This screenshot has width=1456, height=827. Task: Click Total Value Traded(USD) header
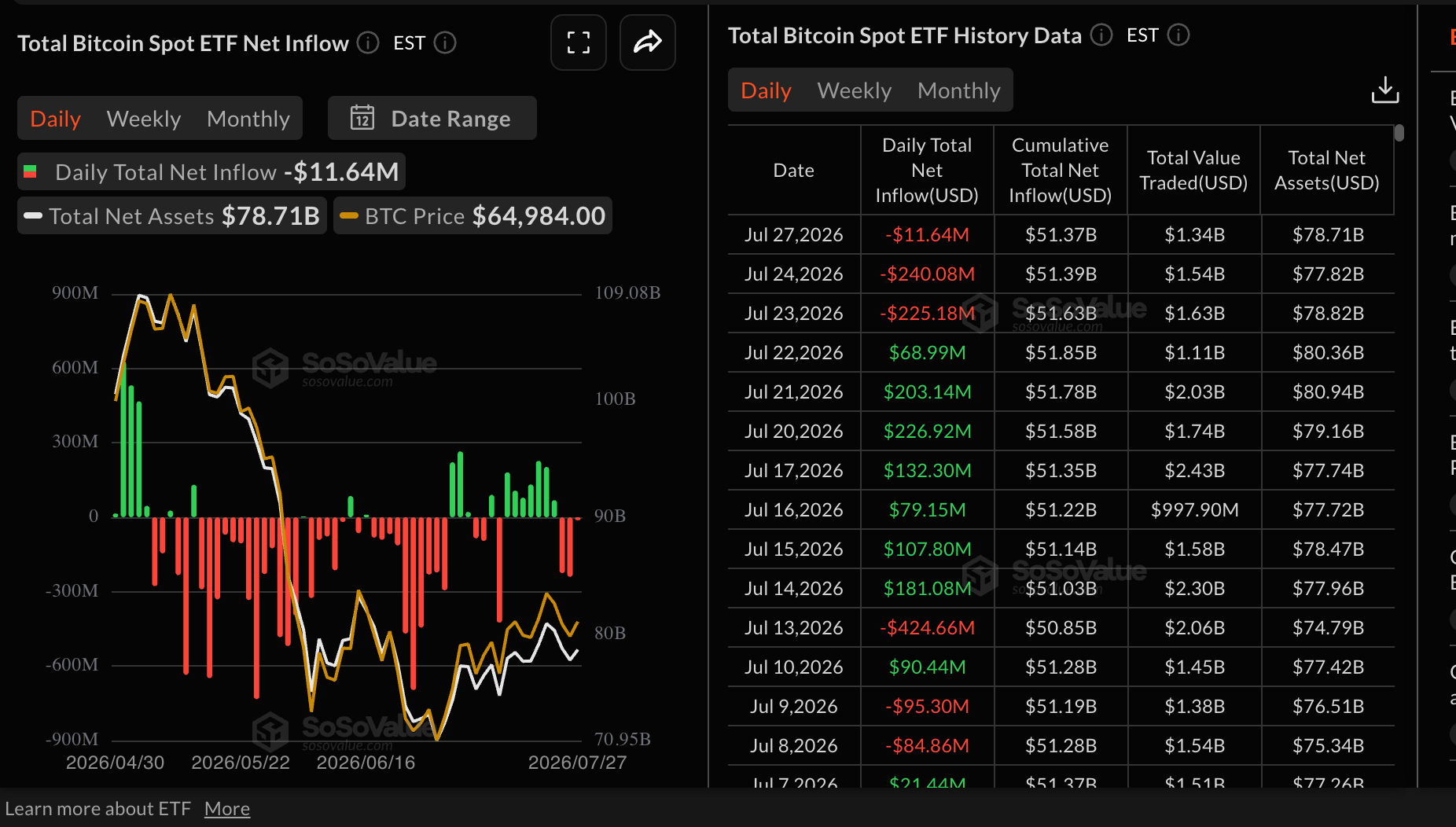1193,170
